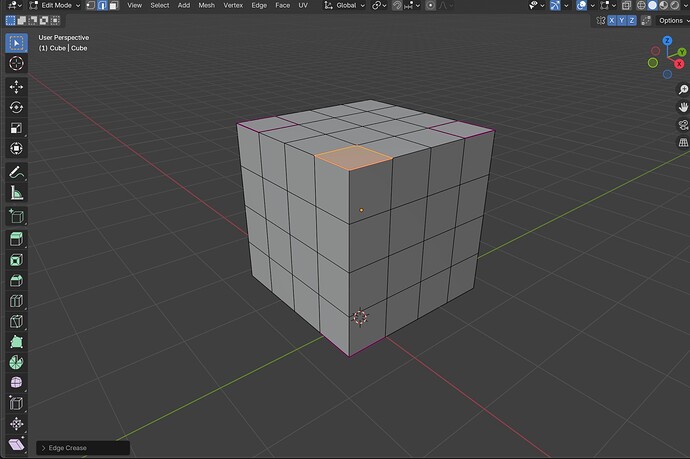
Task: Open the Mesh menu
Action: click(206, 5)
